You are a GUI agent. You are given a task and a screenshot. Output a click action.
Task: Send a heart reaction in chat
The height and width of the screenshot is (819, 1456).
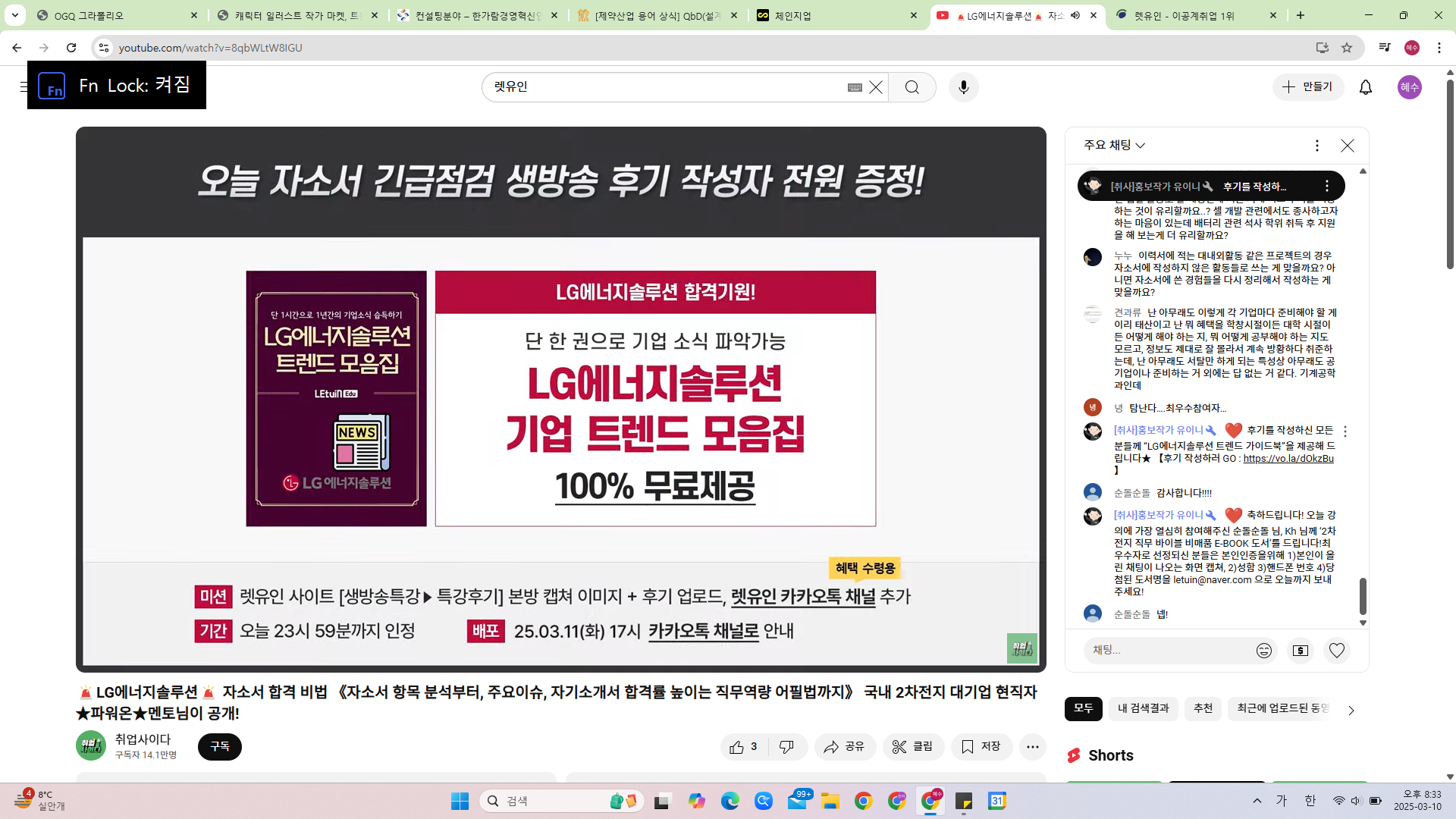(1336, 651)
